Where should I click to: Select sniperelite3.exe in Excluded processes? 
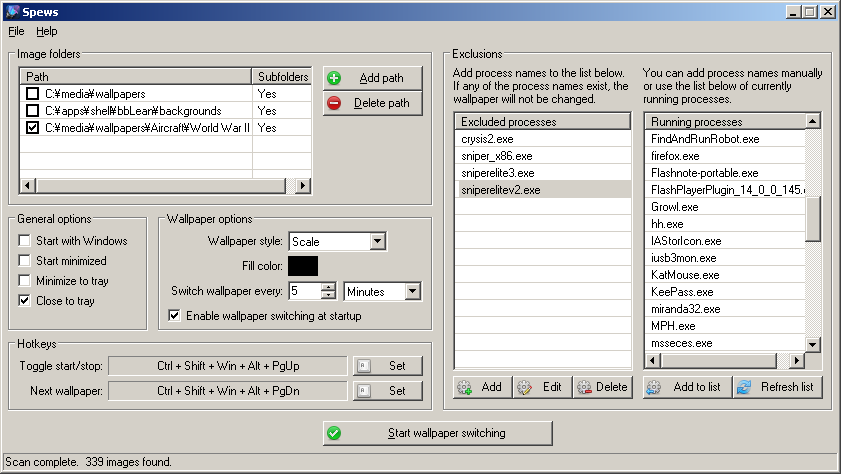543,173
